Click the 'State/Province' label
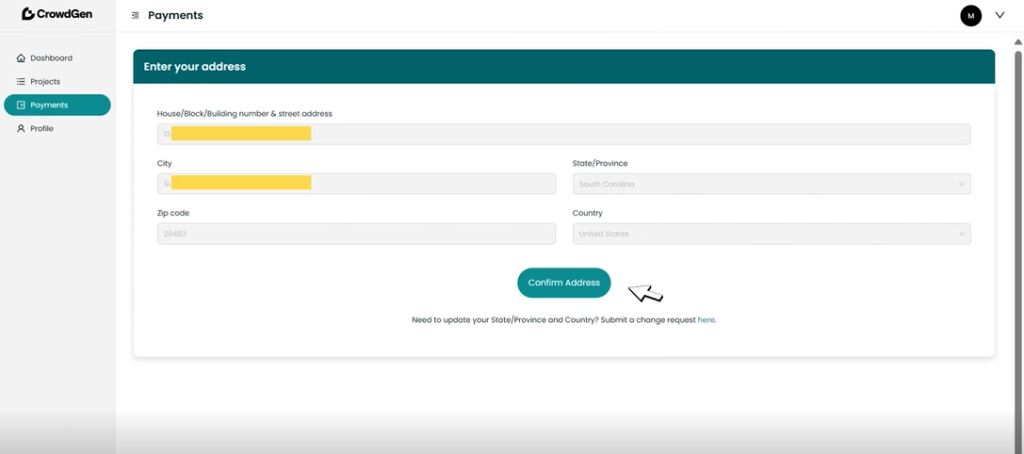The image size is (1024, 454). coord(600,163)
